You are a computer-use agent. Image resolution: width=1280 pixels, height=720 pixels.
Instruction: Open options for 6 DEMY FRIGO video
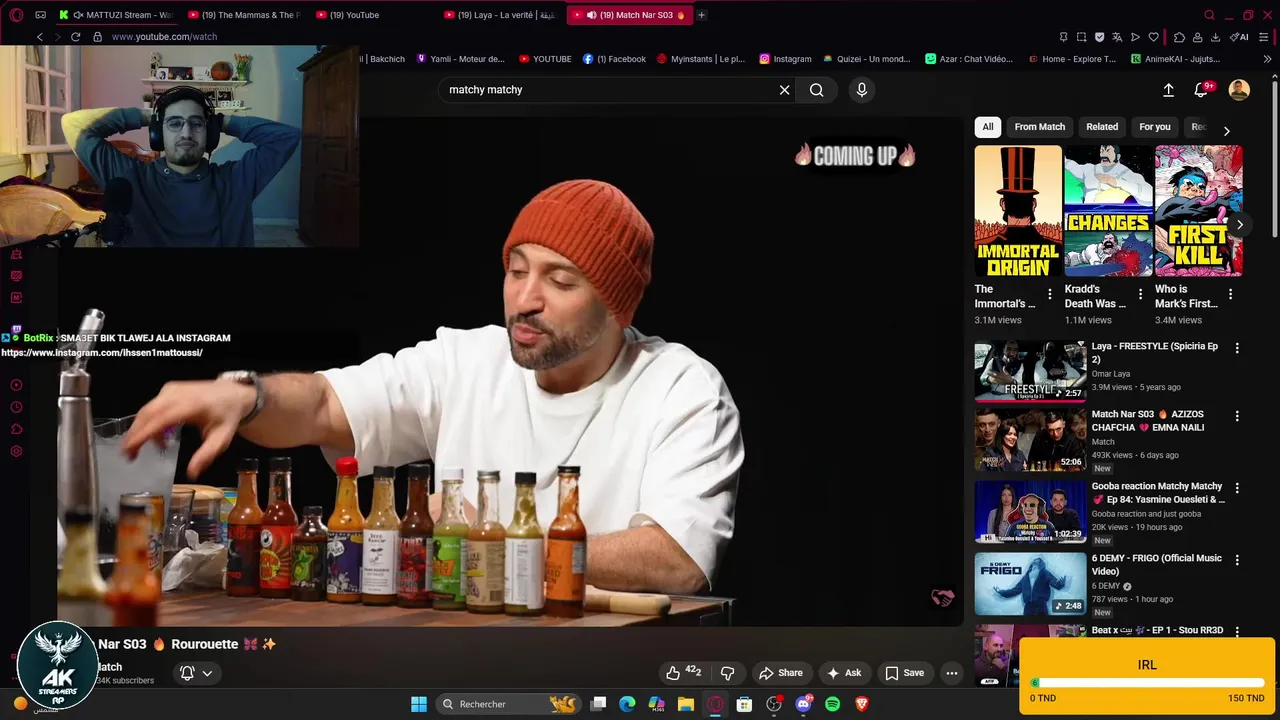point(1237,560)
